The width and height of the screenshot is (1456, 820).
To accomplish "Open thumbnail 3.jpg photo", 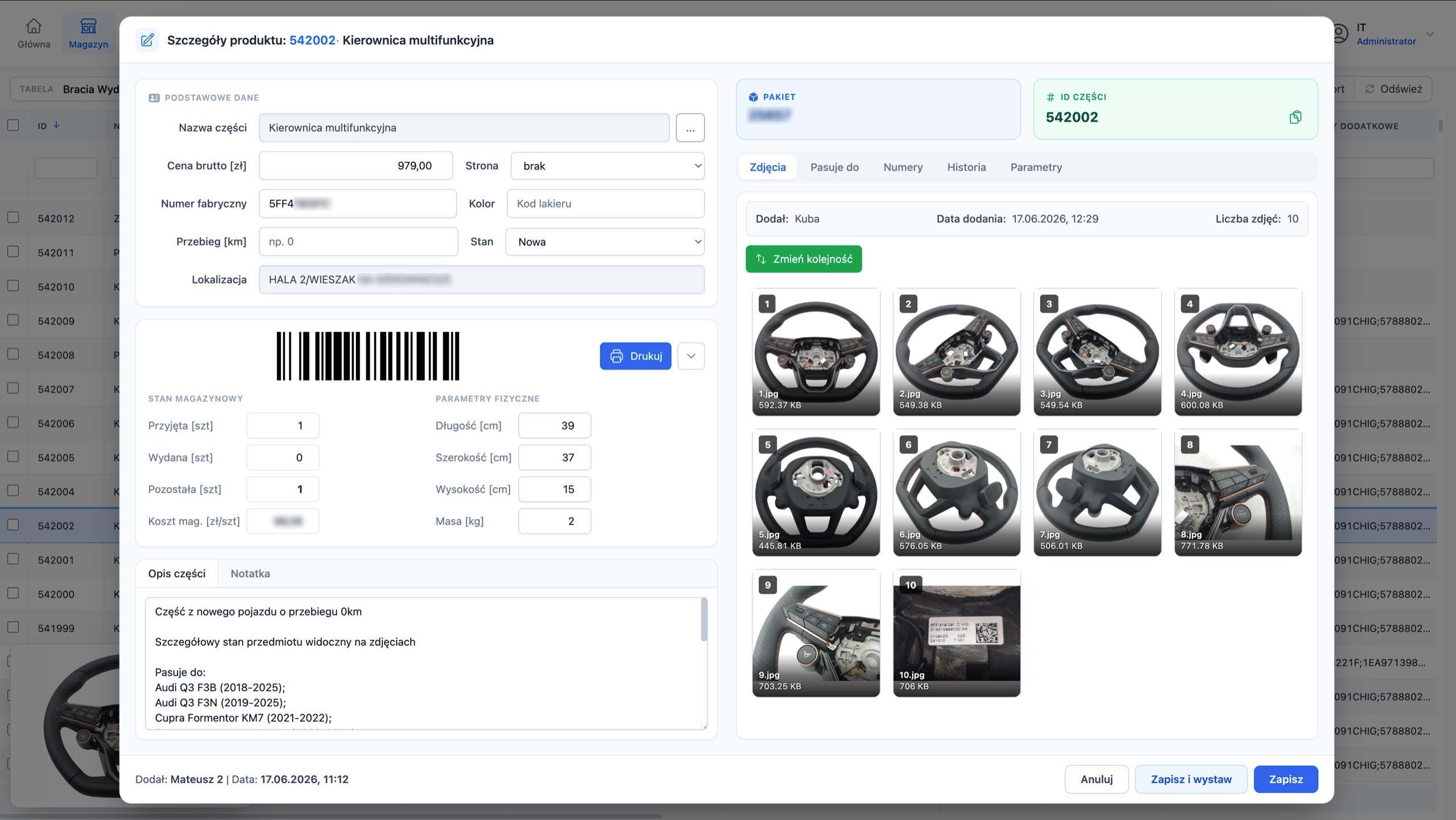I will tap(1097, 352).
